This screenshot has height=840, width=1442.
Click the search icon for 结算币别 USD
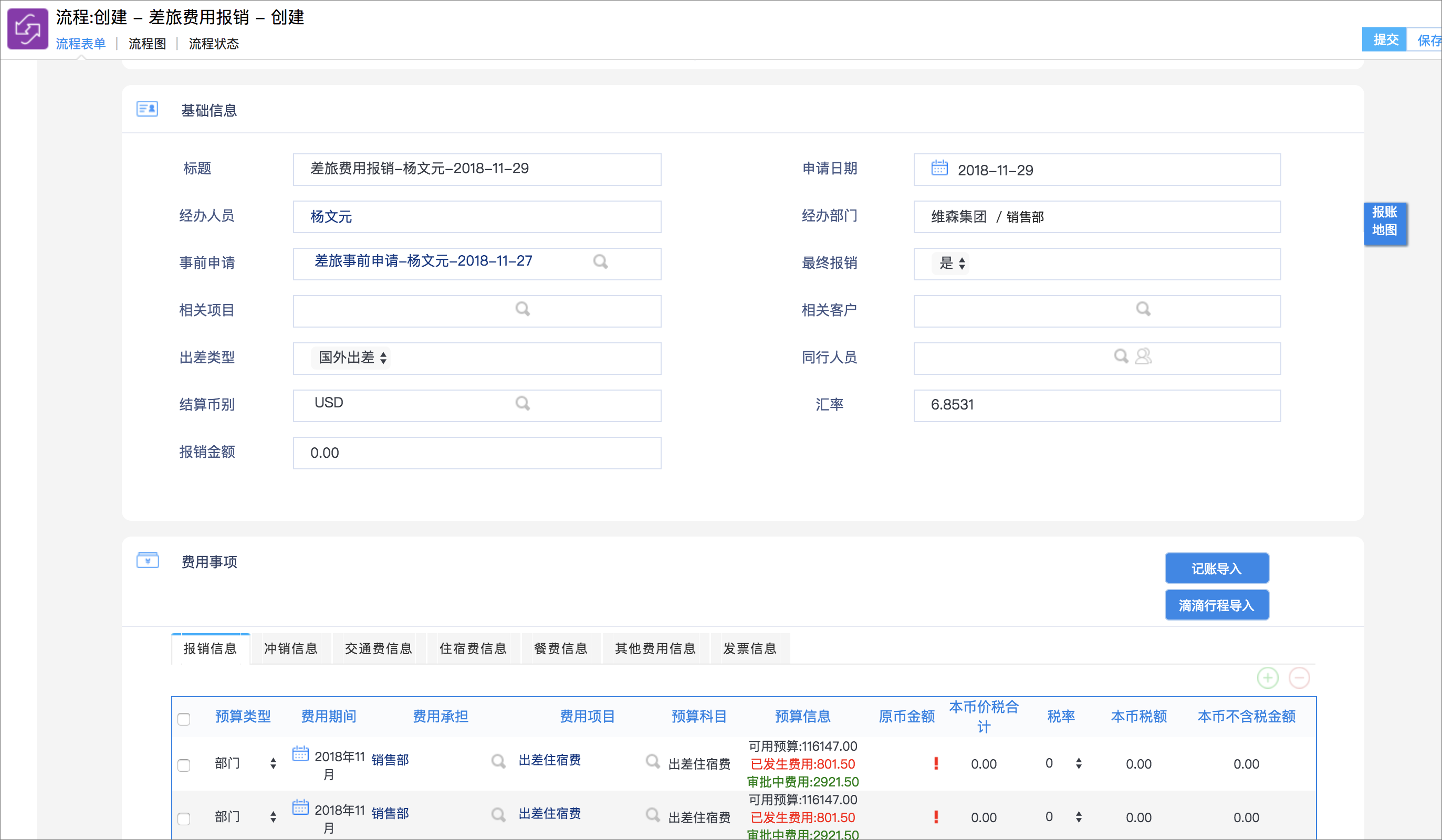click(523, 403)
